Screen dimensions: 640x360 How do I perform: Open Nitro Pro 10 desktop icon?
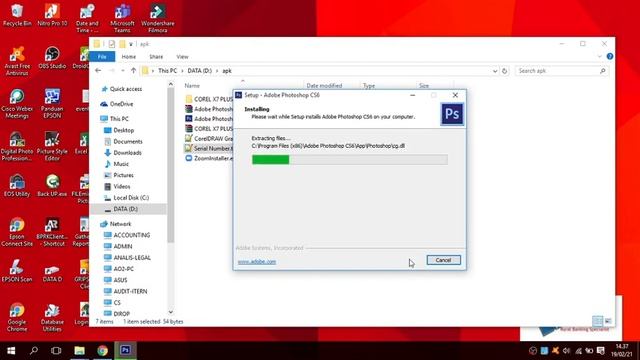coord(52,15)
